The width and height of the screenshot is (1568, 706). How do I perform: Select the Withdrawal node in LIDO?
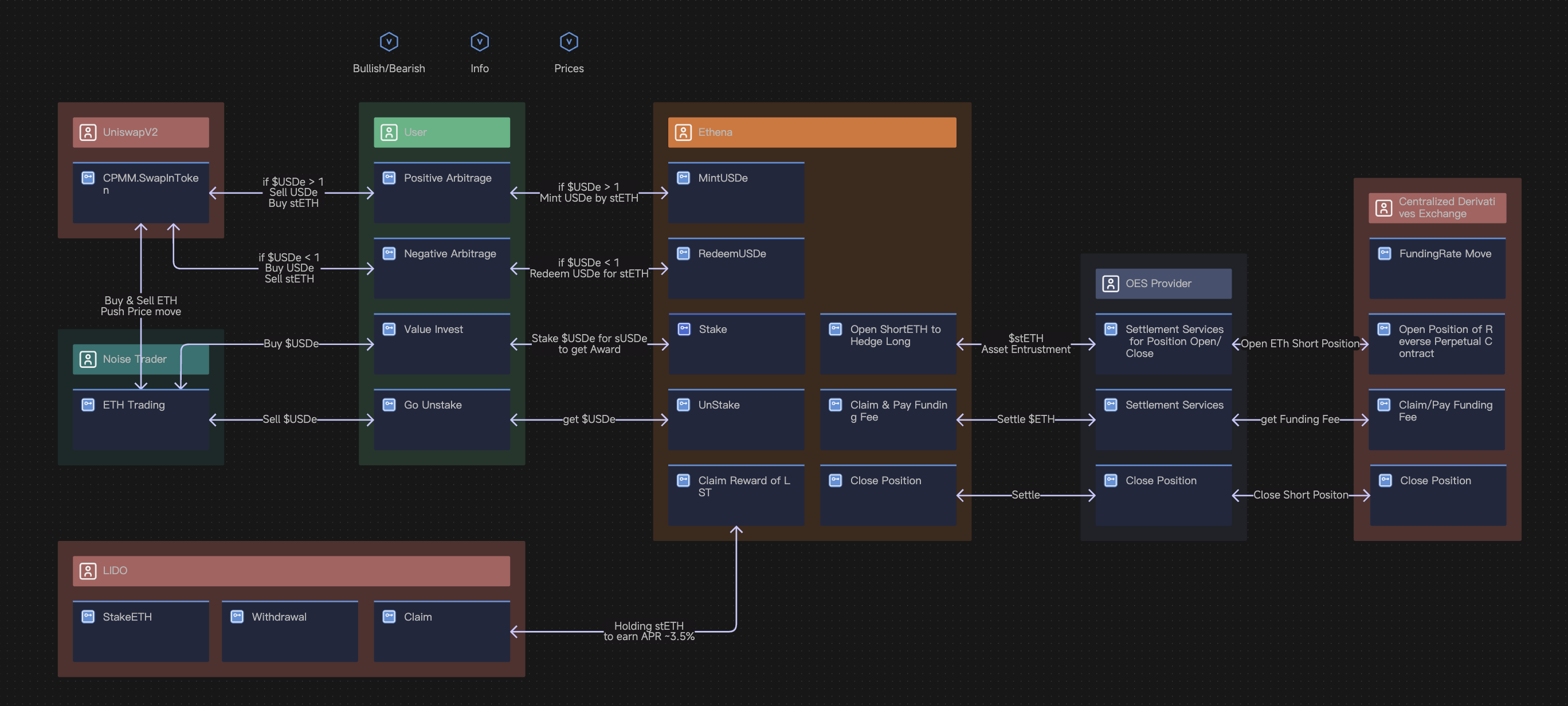(290, 631)
